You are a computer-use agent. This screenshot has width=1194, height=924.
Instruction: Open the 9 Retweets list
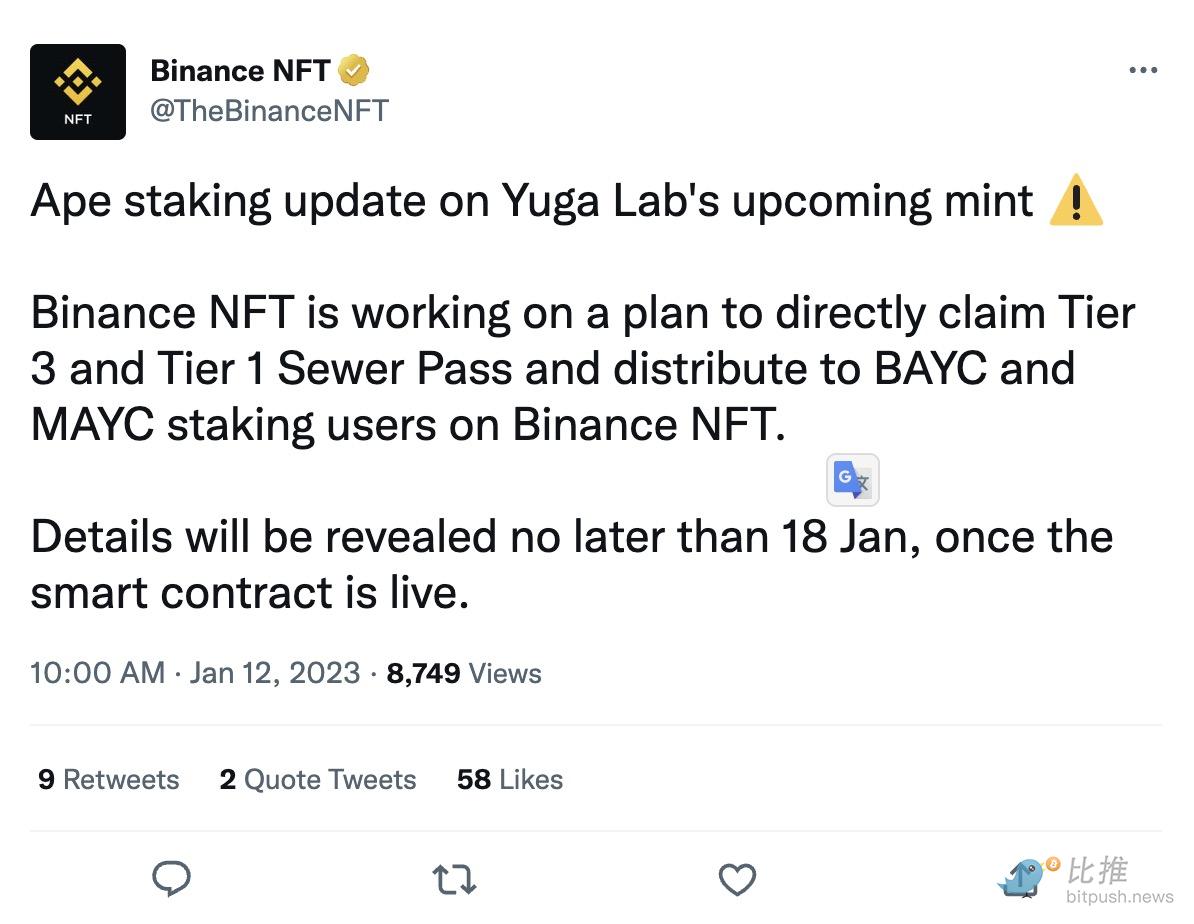point(109,779)
